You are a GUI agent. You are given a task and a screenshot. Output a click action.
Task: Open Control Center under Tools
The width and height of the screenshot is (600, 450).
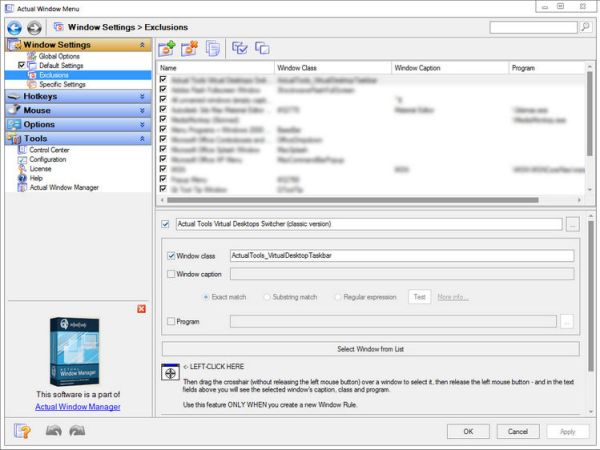click(x=49, y=150)
